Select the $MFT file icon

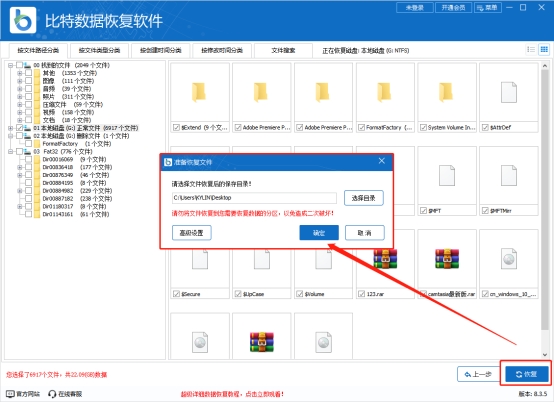(x=447, y=176)
